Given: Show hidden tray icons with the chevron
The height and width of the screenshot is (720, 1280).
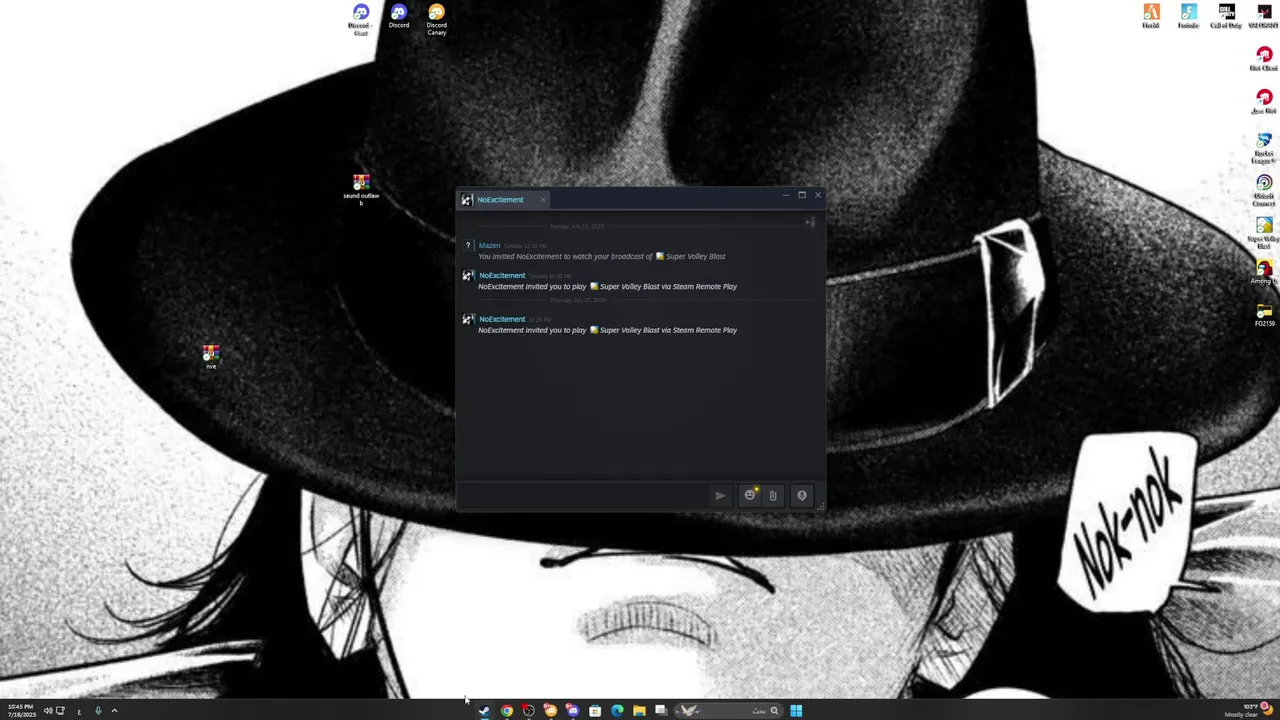Looking at the screenshot, I should pos(114,711).
